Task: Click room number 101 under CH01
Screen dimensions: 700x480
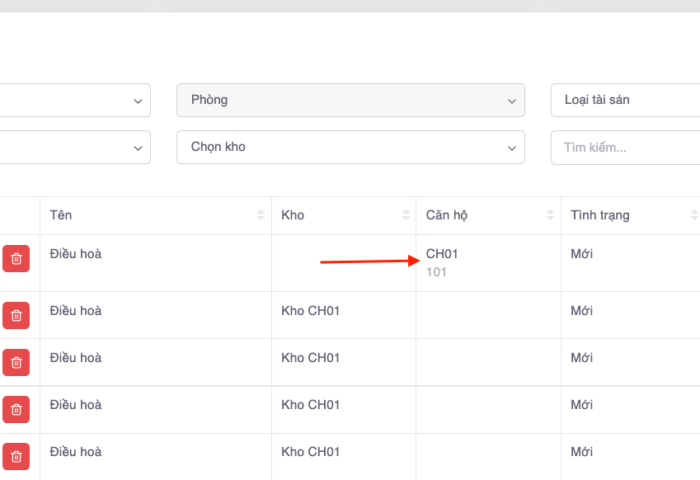Action: (436, 272)
